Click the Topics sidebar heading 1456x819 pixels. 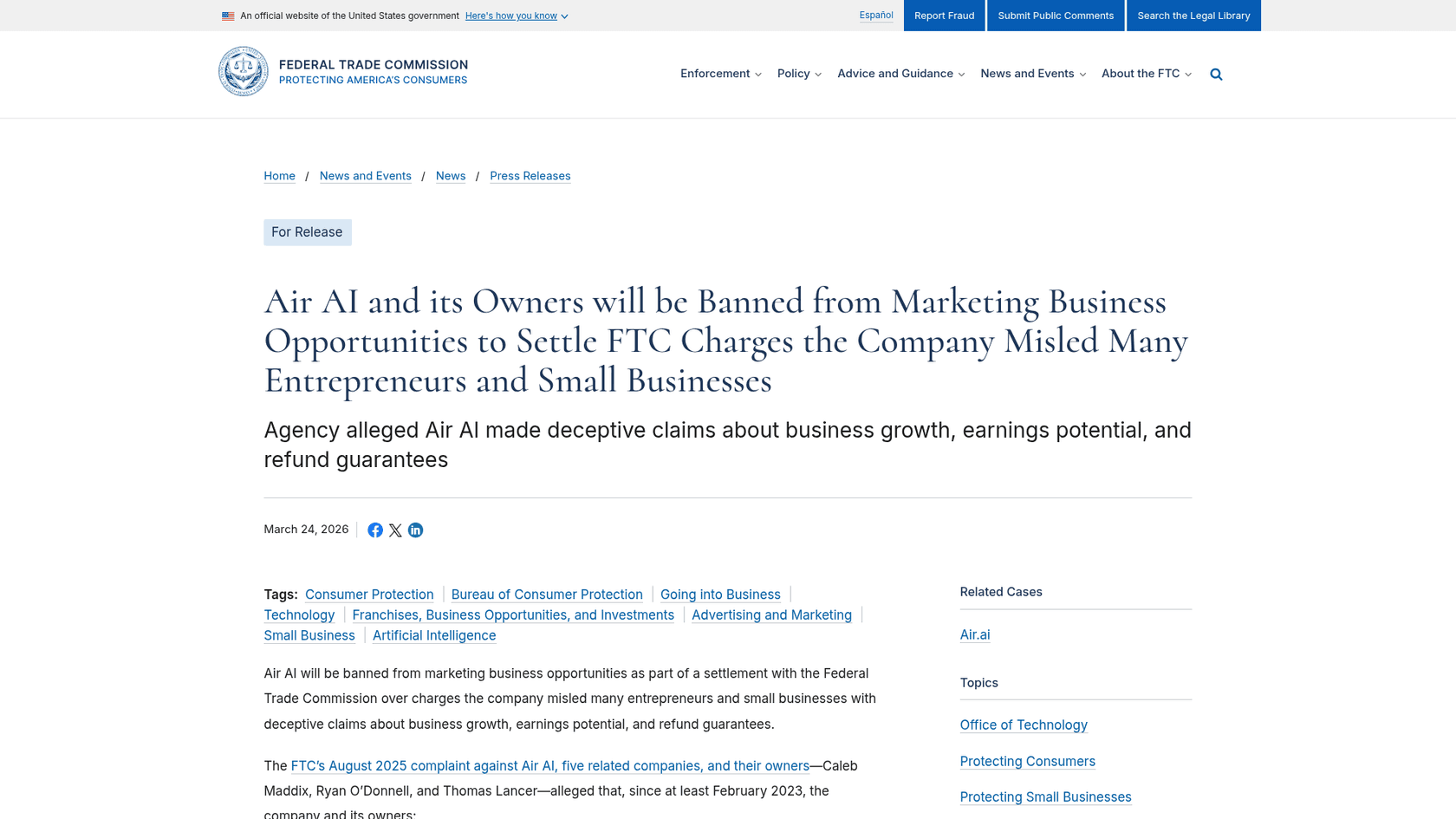(x=979, y=683)
